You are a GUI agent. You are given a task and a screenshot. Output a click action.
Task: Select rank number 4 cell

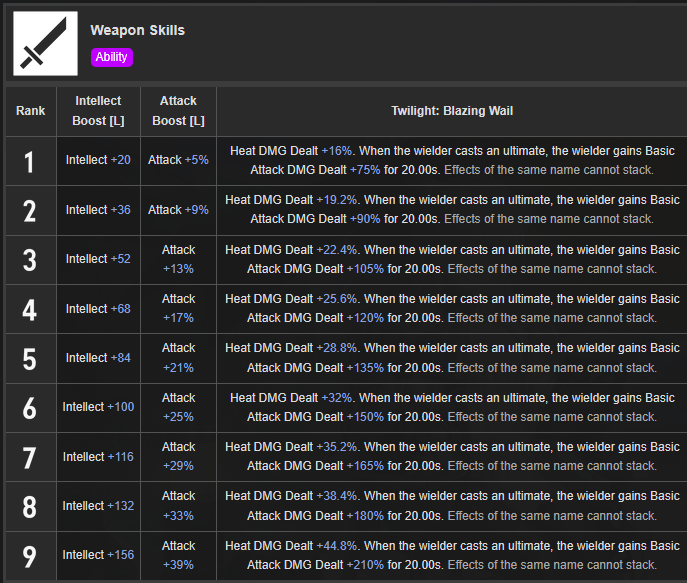31,309
